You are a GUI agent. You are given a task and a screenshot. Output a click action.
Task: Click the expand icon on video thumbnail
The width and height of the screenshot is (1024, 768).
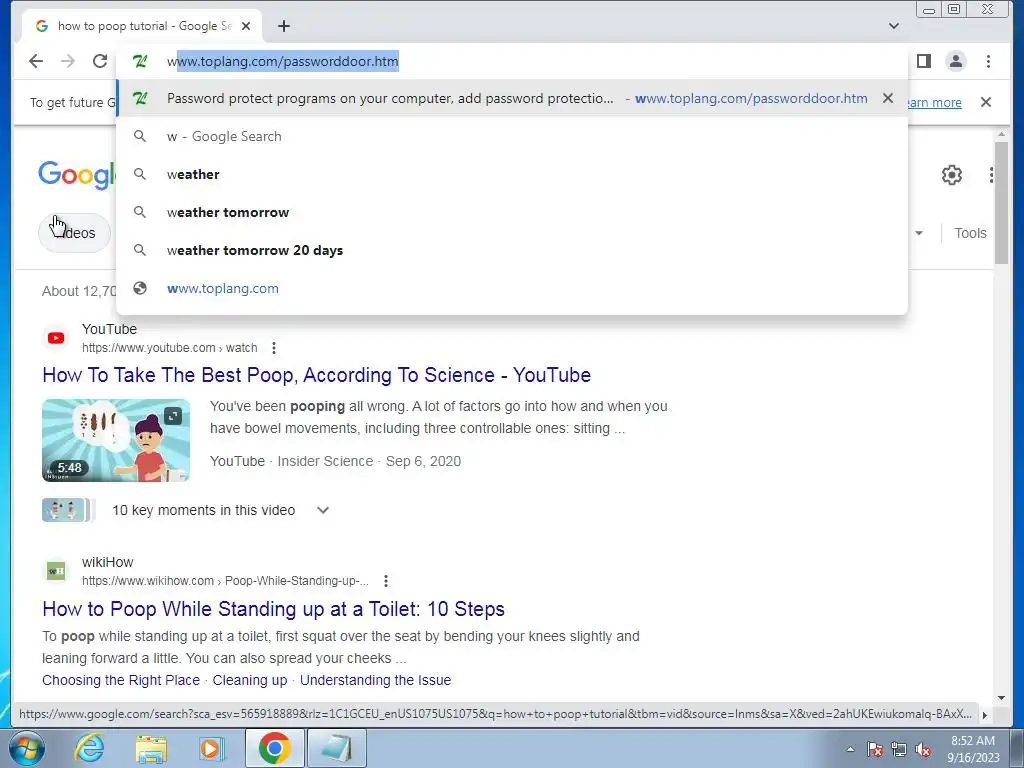(173, 416)
